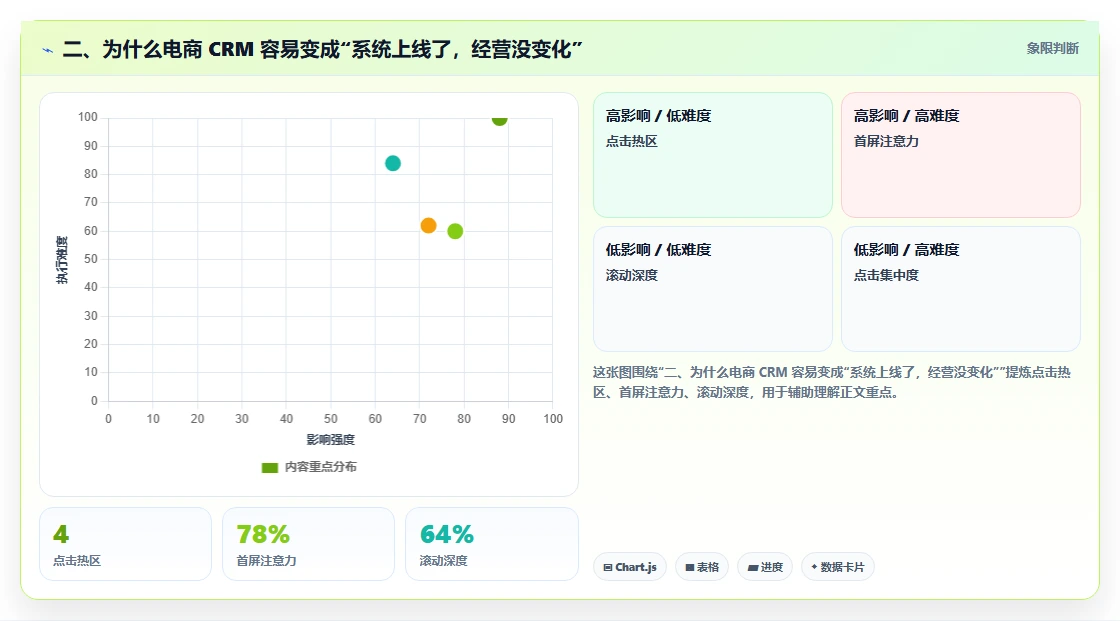Viewport: 1120px width, 621px height.
Task: Click the 点击集中度 text
Action: coord(886,275)
